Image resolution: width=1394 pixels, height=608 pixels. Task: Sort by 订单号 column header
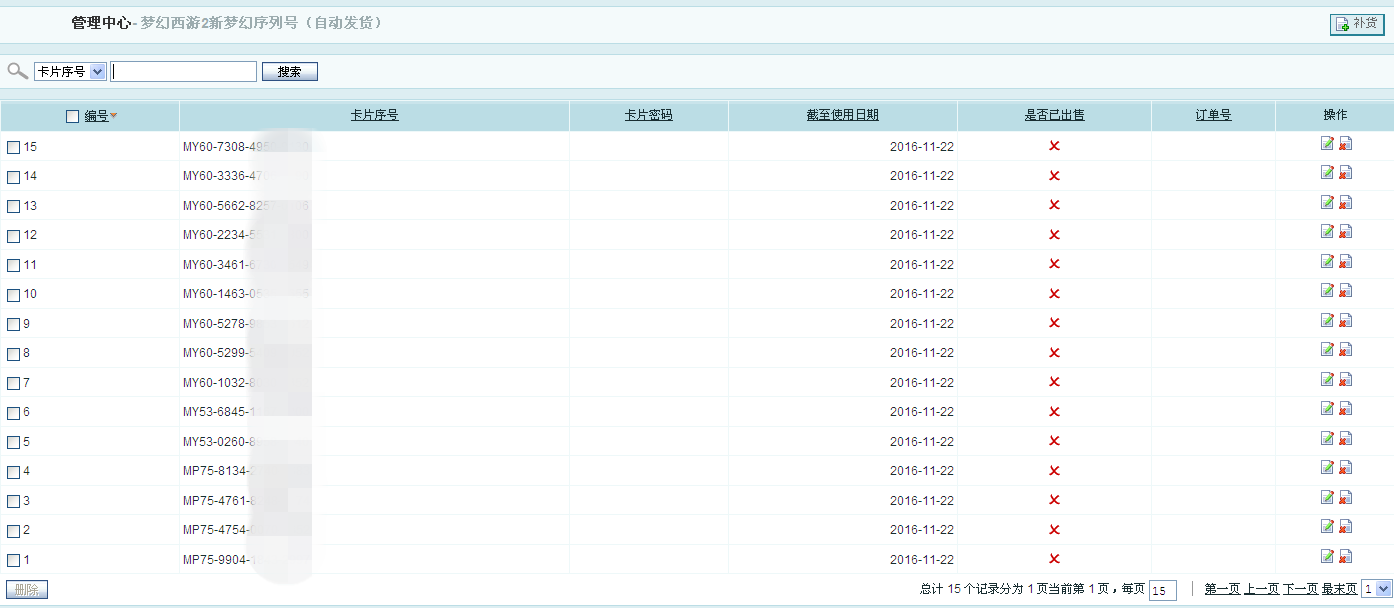click(1213, 115)
